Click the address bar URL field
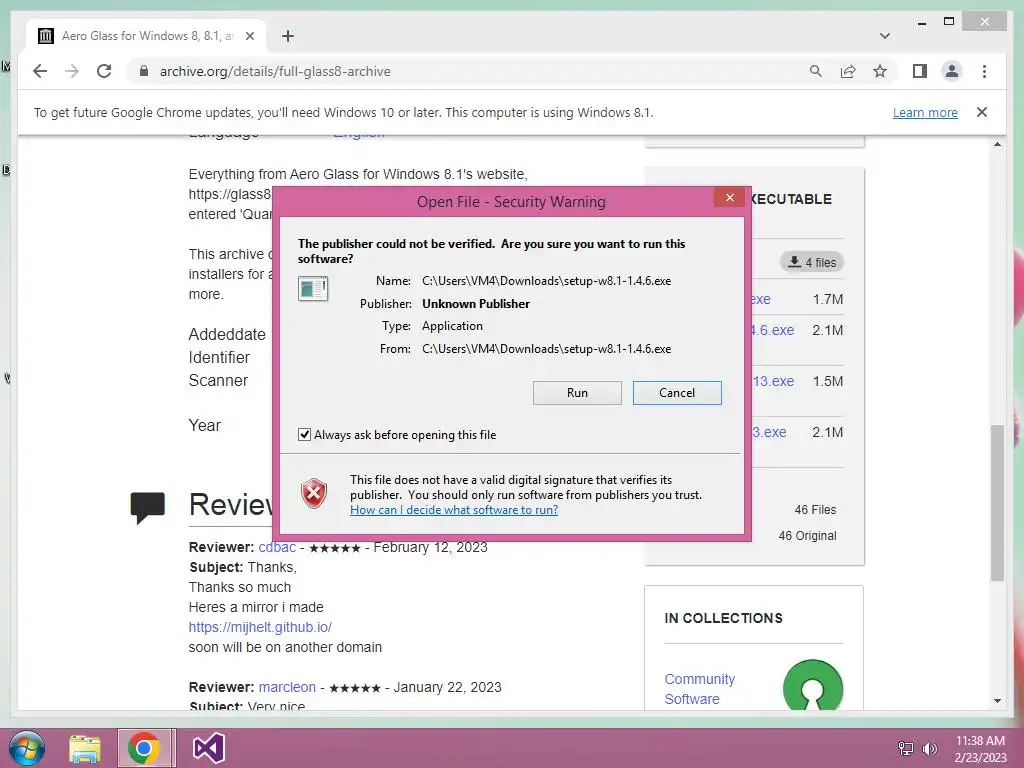 pyautogui.click(x=470, y=71)
